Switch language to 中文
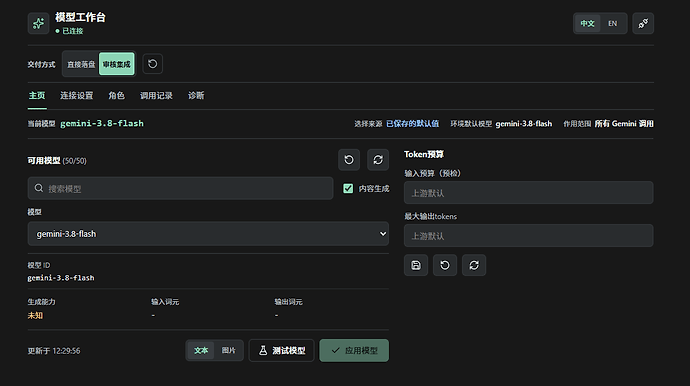 coord(587,23)
